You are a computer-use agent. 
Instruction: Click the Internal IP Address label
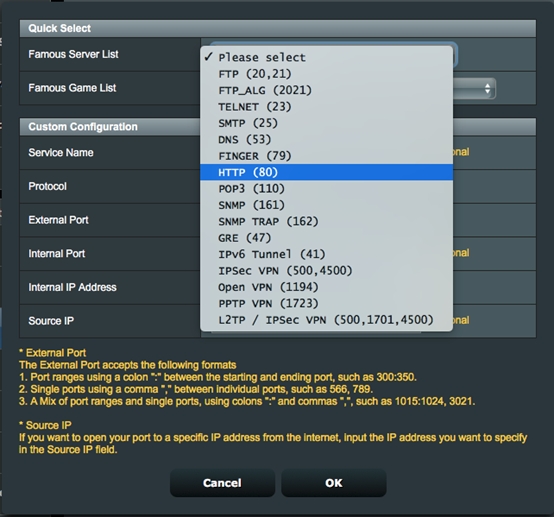click(x=72, y=287)
